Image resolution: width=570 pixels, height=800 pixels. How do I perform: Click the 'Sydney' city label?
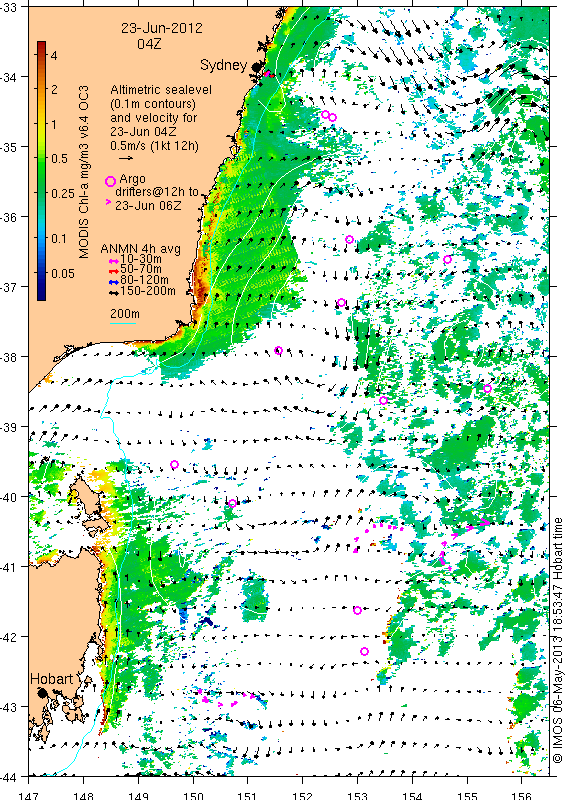tap(223, 65)
